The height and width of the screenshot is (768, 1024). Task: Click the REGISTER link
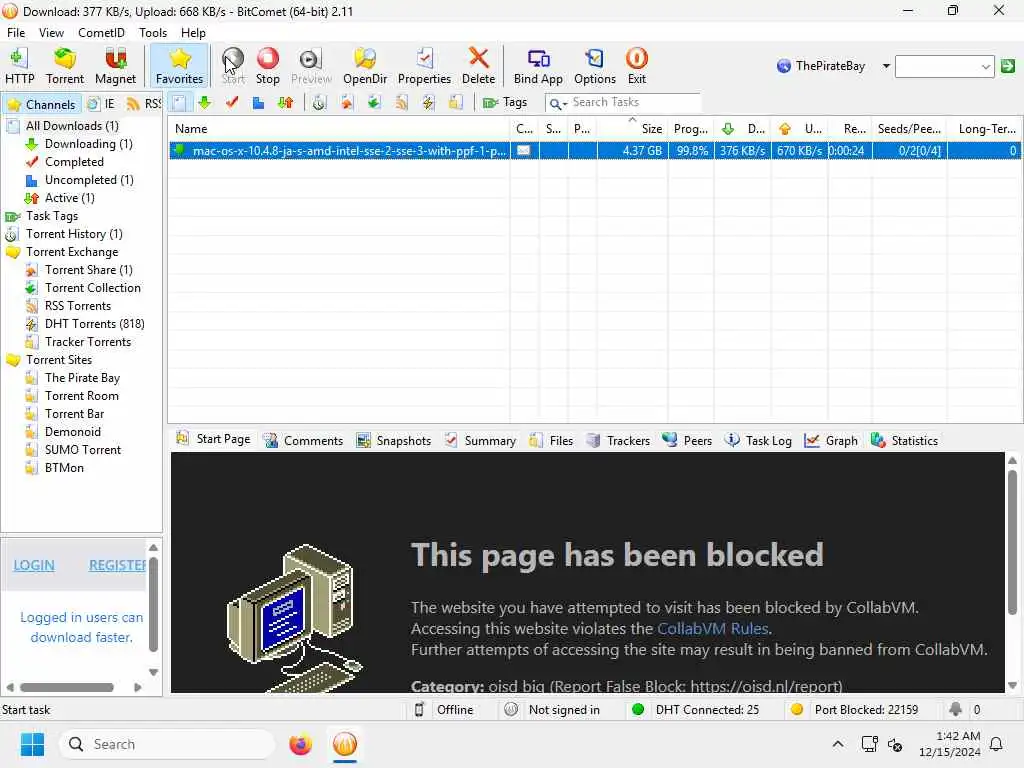coord(118,566)
